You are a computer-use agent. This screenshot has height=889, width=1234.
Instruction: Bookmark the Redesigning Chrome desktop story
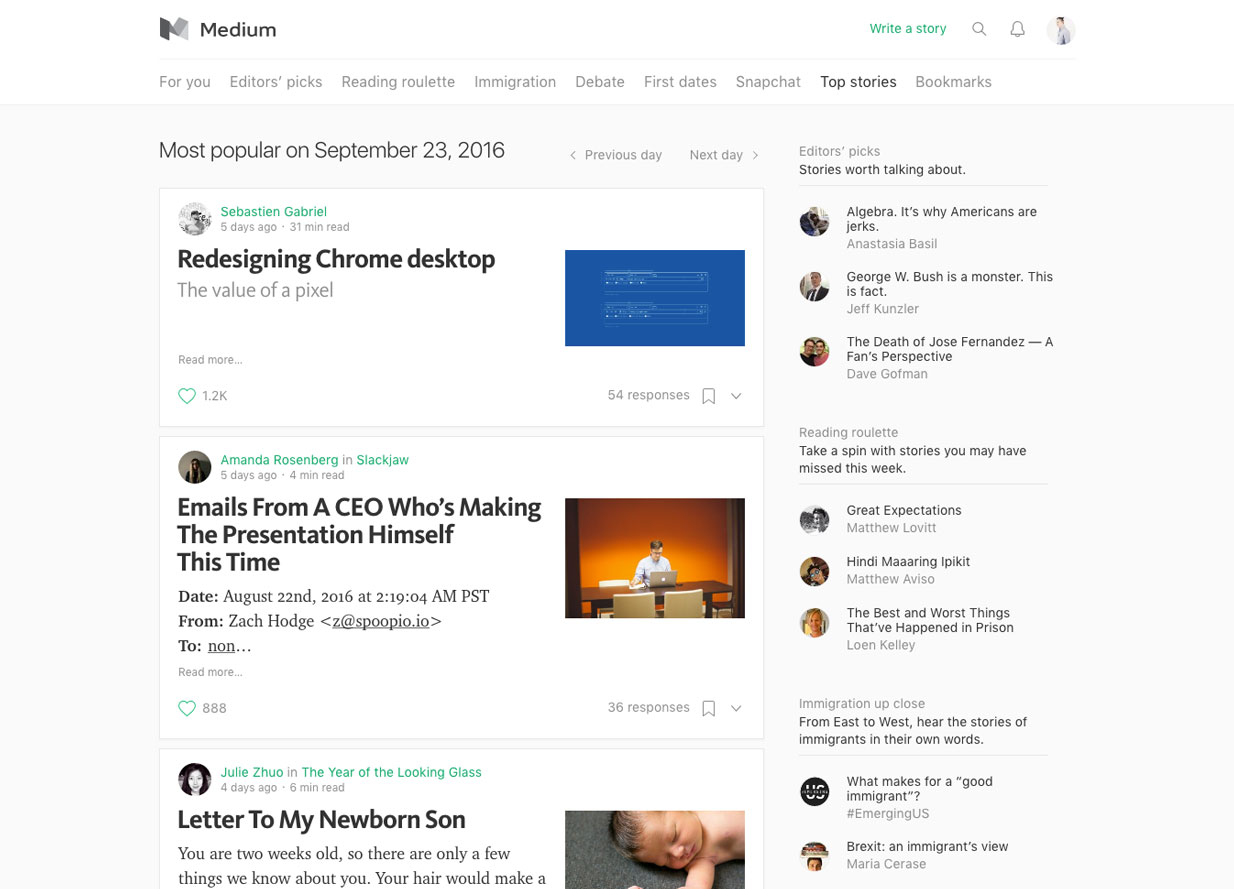pyautogui.click(x=708, y=396)
